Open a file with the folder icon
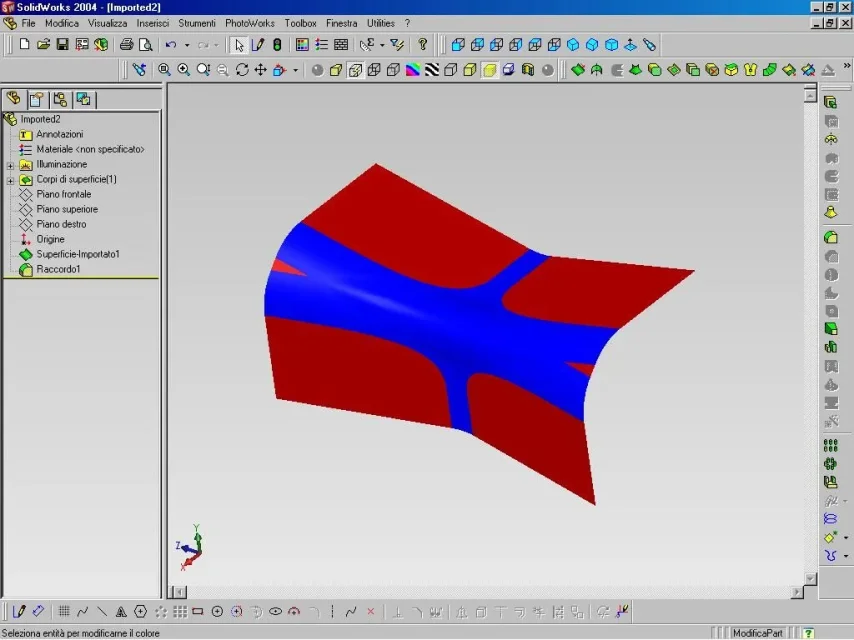This screenshot has height=640, width=854. pyautogui.click(x=44, y=44)
